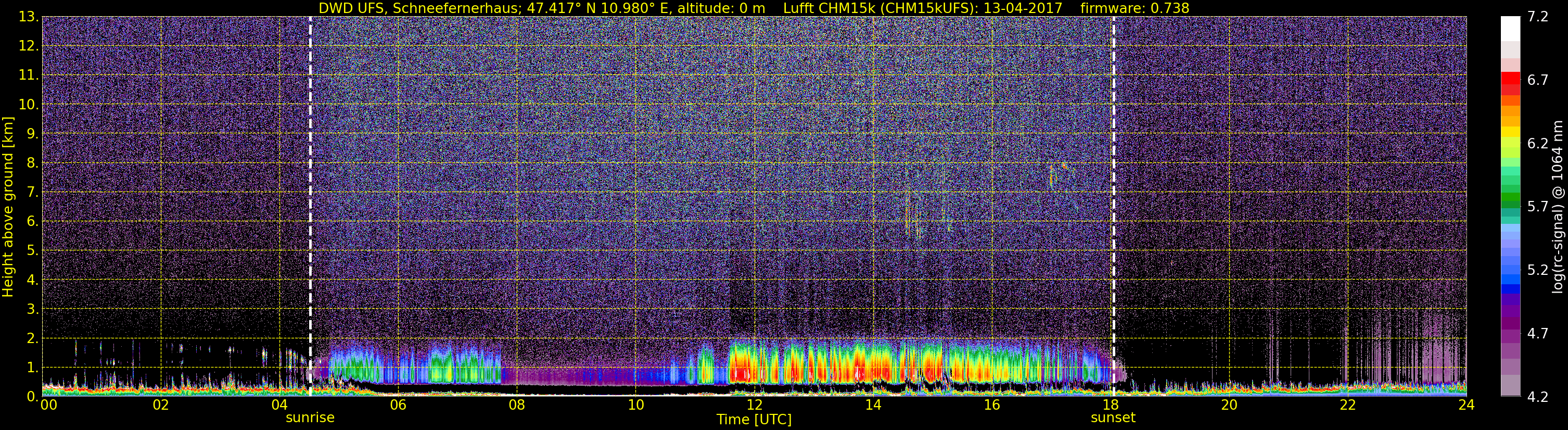Click the white dashed sunrise line
This screenshot has width=1568, height=430.
point(311,207)
